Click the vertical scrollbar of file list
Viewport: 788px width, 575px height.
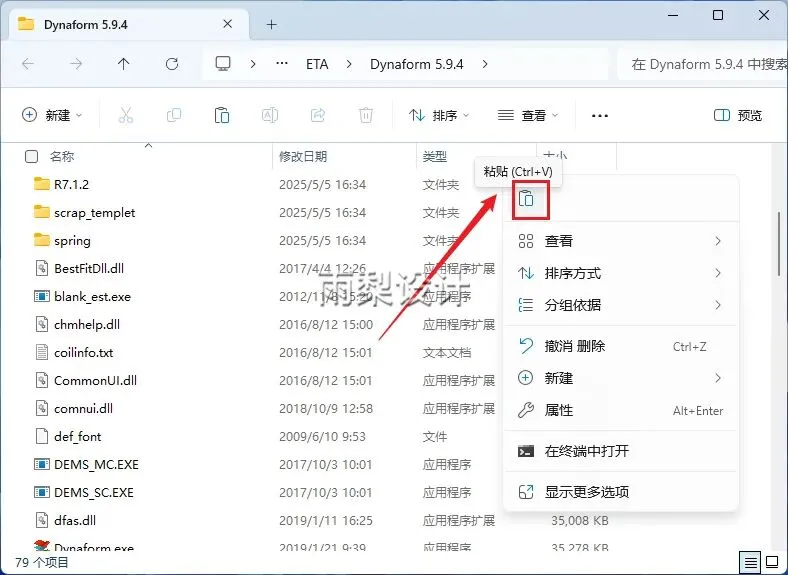point(779,244)
